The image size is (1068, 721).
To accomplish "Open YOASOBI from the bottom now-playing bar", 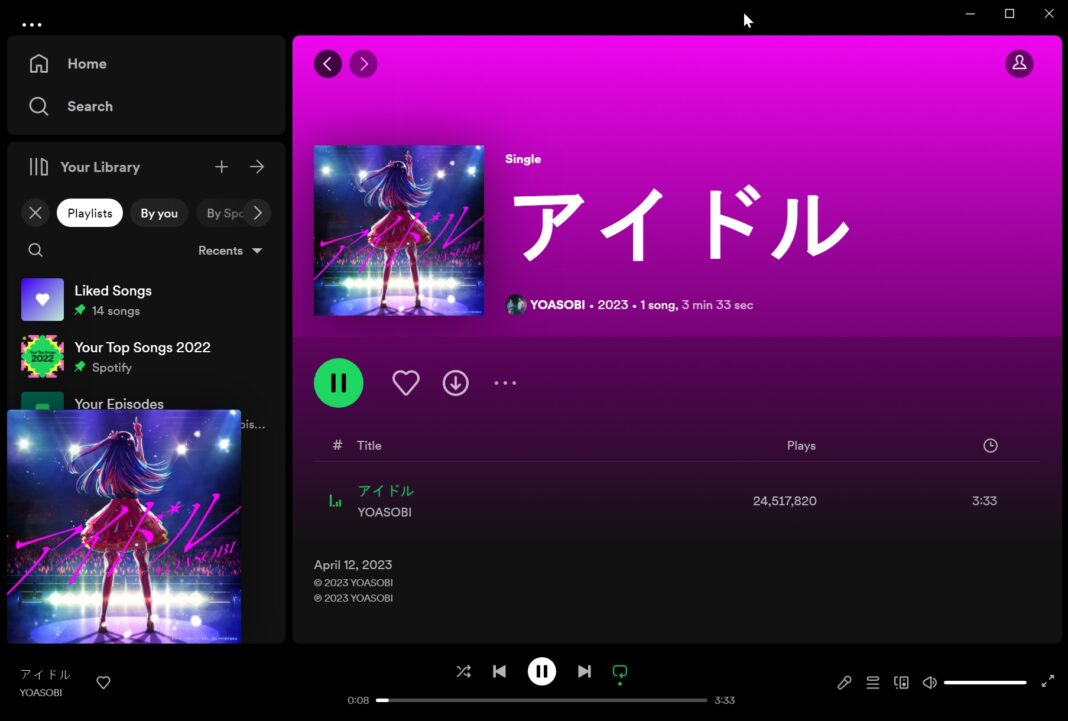I will pos(40,692).
